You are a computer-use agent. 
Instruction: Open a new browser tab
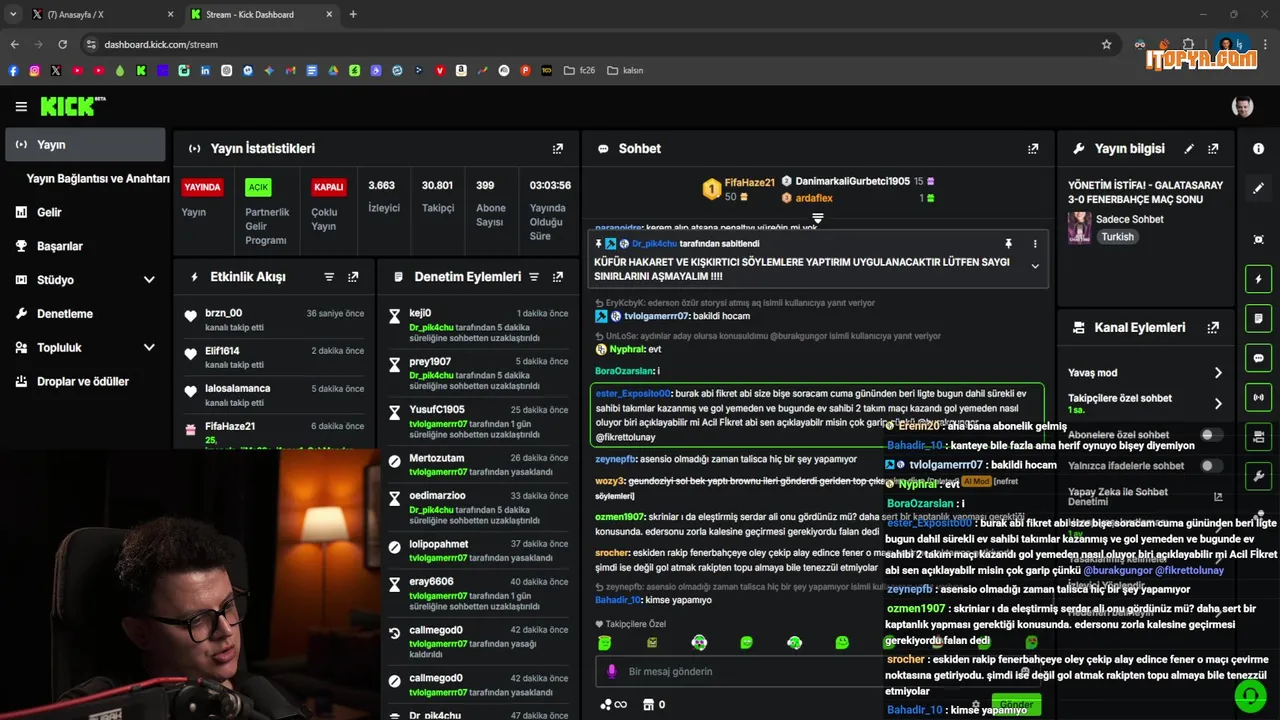(353, 14)
